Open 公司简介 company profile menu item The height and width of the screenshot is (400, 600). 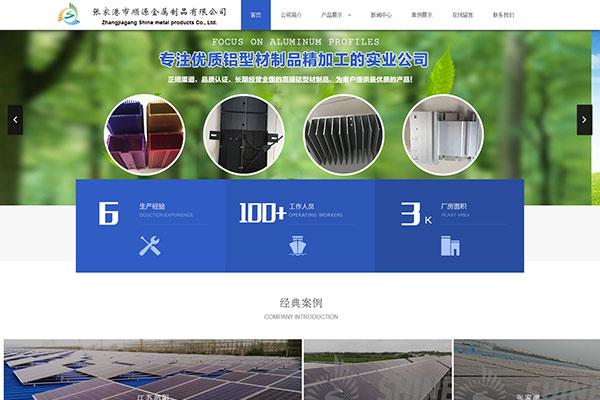tap(291, 15)
